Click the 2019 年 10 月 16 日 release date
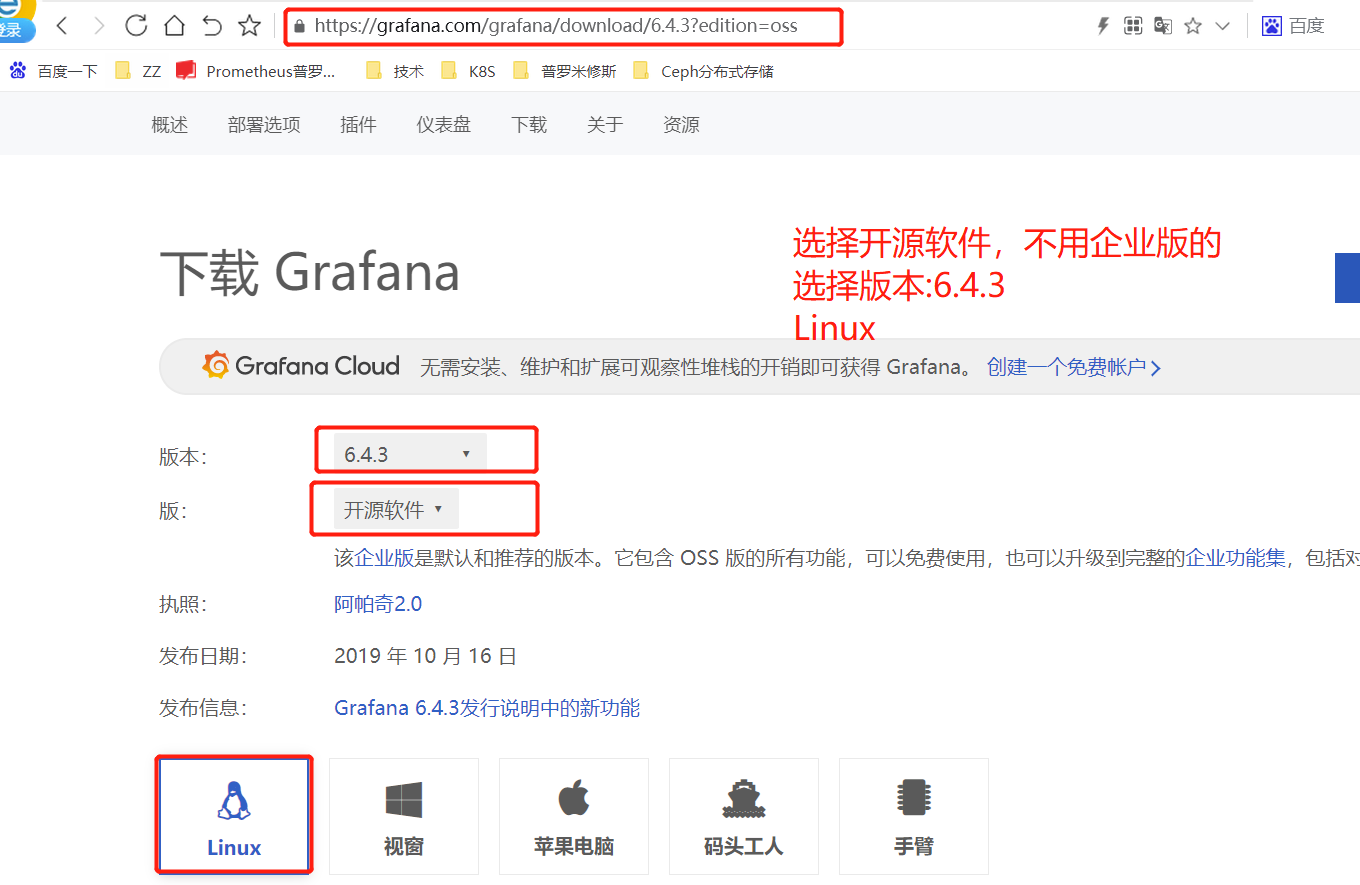This screenshot has width=1360, height=885. [425, 656]
